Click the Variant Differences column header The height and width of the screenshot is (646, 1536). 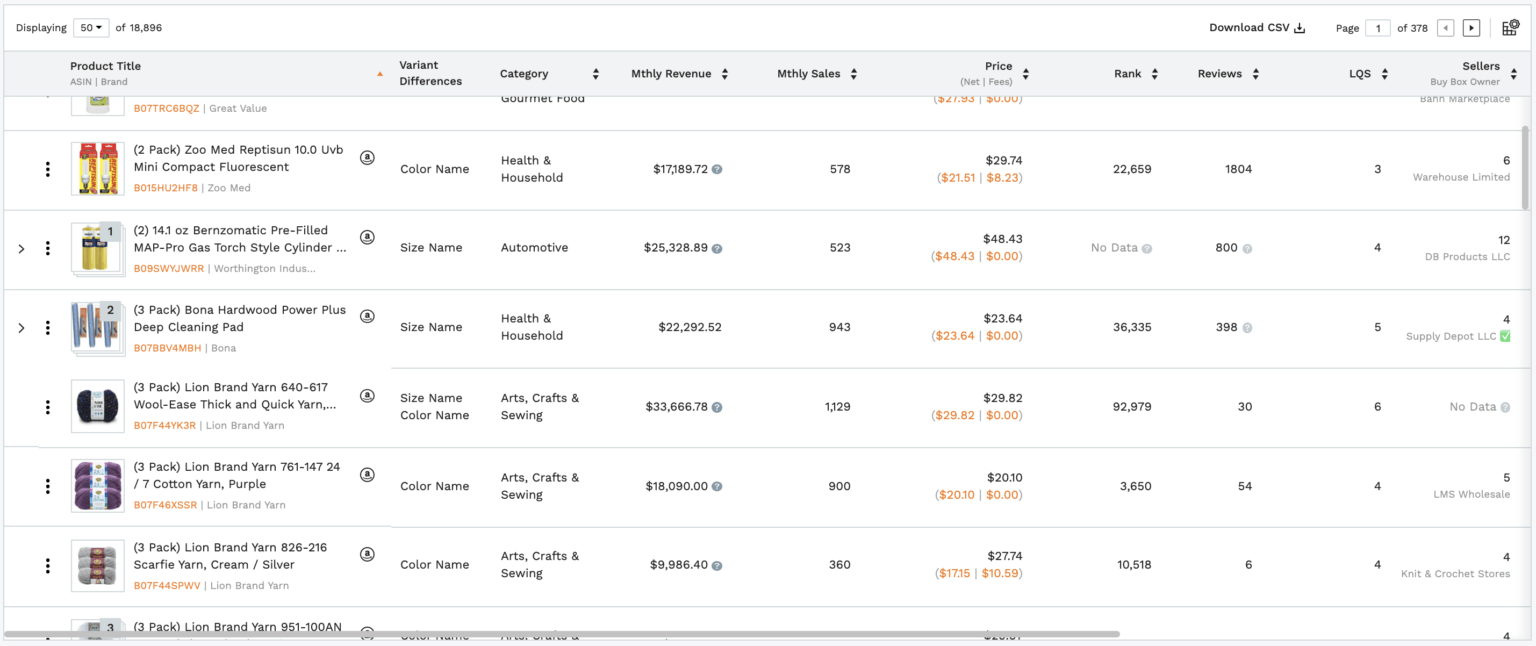[x=432, y=73]
